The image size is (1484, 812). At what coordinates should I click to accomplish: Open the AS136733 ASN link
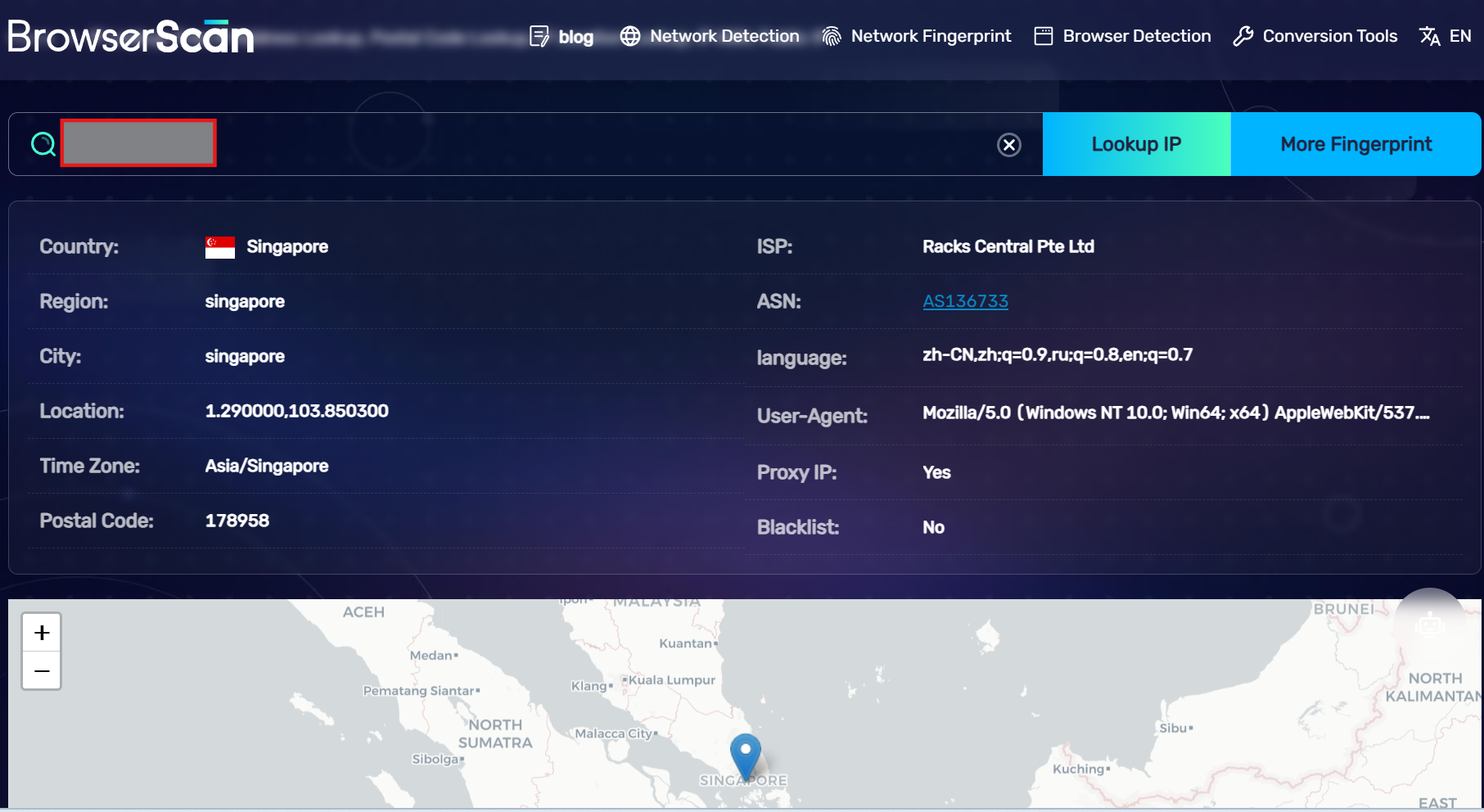[x=966, y=301]
